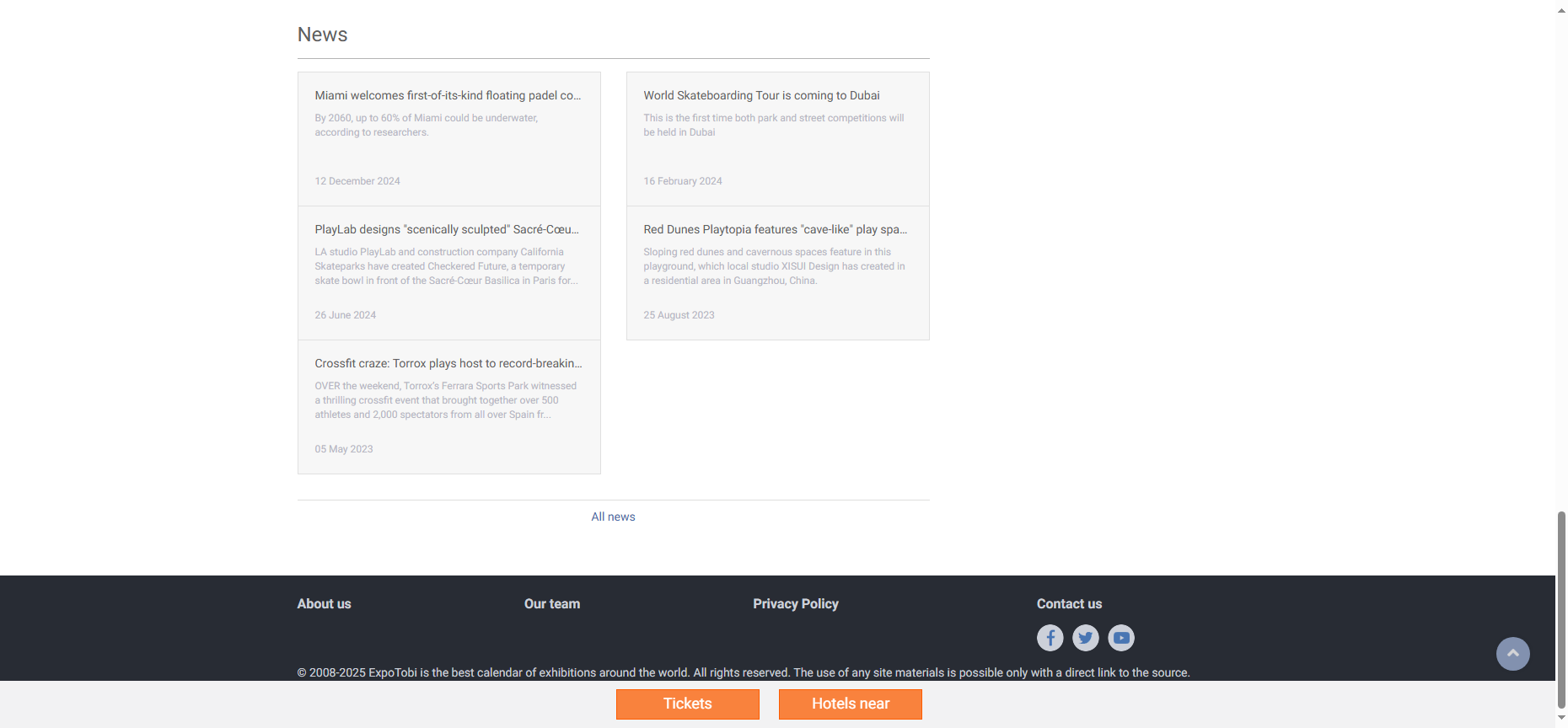Open Crossfit craze Torrox news article
Screen dimensions: 1568x728
(448, 363)
